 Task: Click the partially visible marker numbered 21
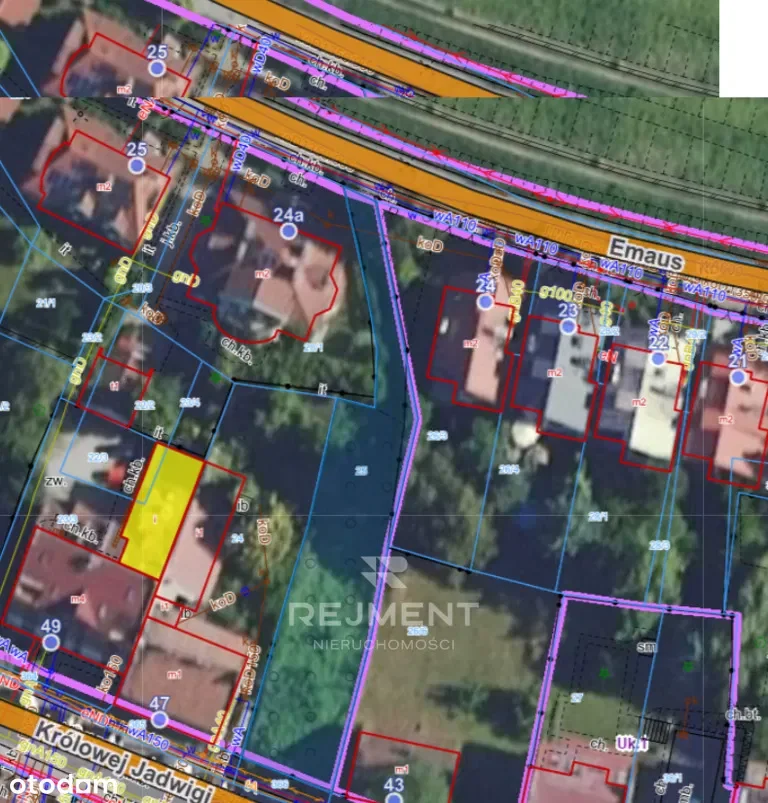738,376
